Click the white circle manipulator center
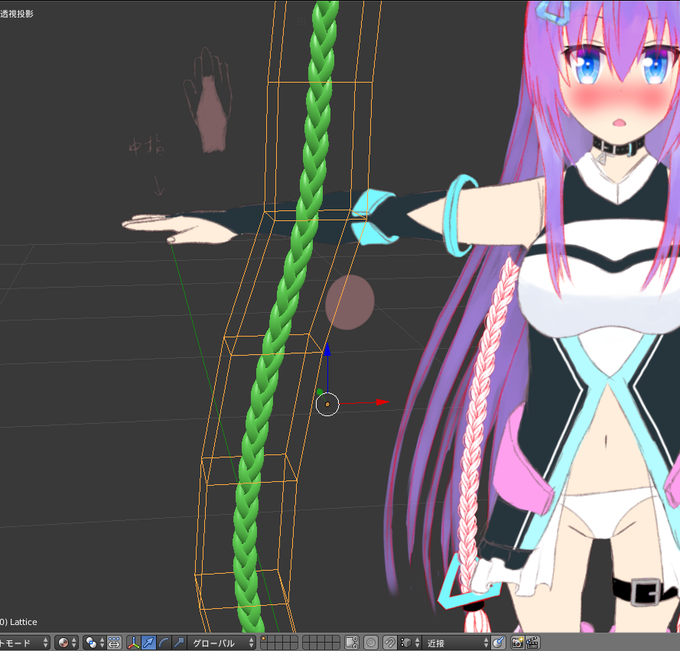The image size is (680, 651). (327, 404)
